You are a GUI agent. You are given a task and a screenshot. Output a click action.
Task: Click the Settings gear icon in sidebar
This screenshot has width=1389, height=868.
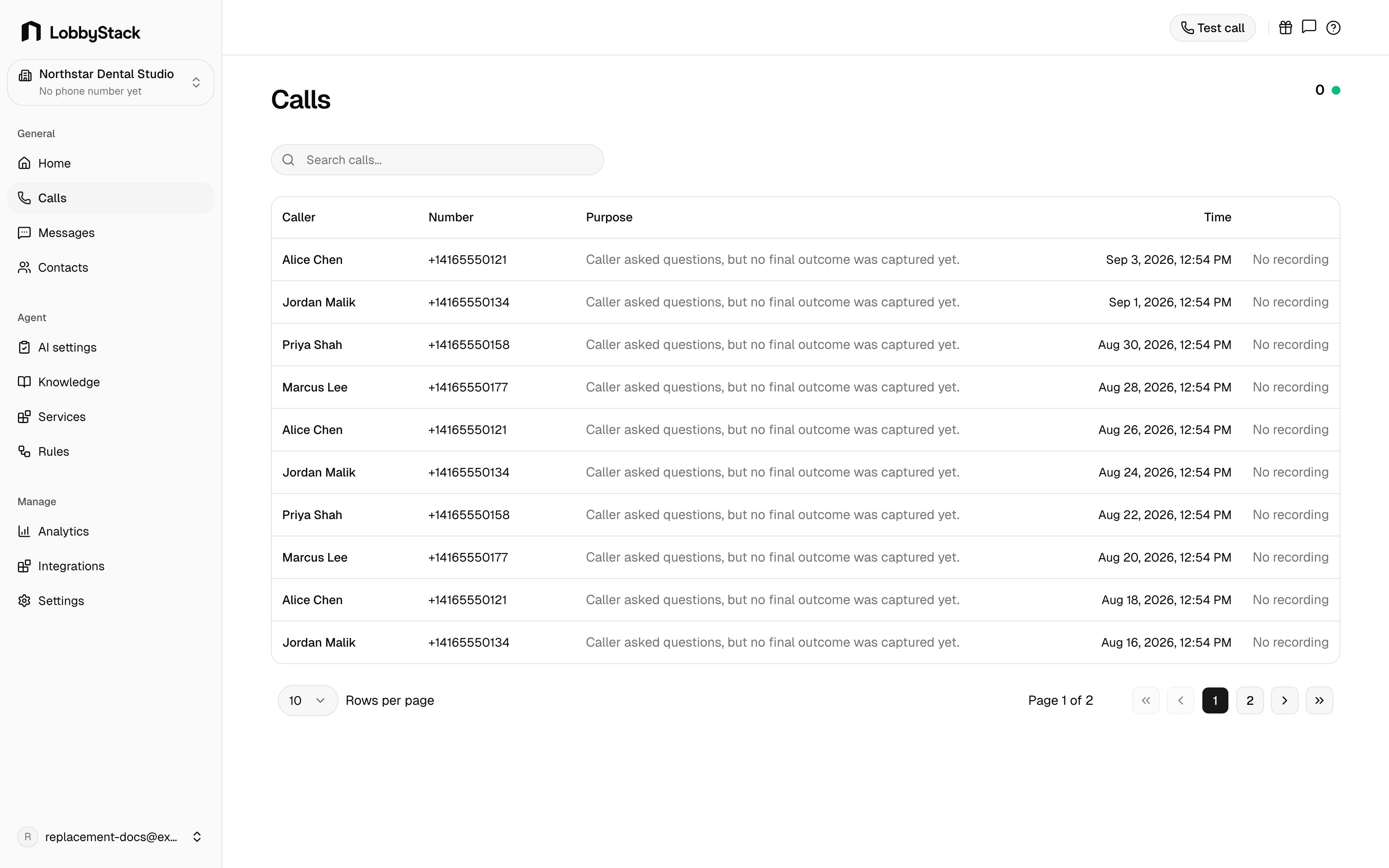click(24, 601)
